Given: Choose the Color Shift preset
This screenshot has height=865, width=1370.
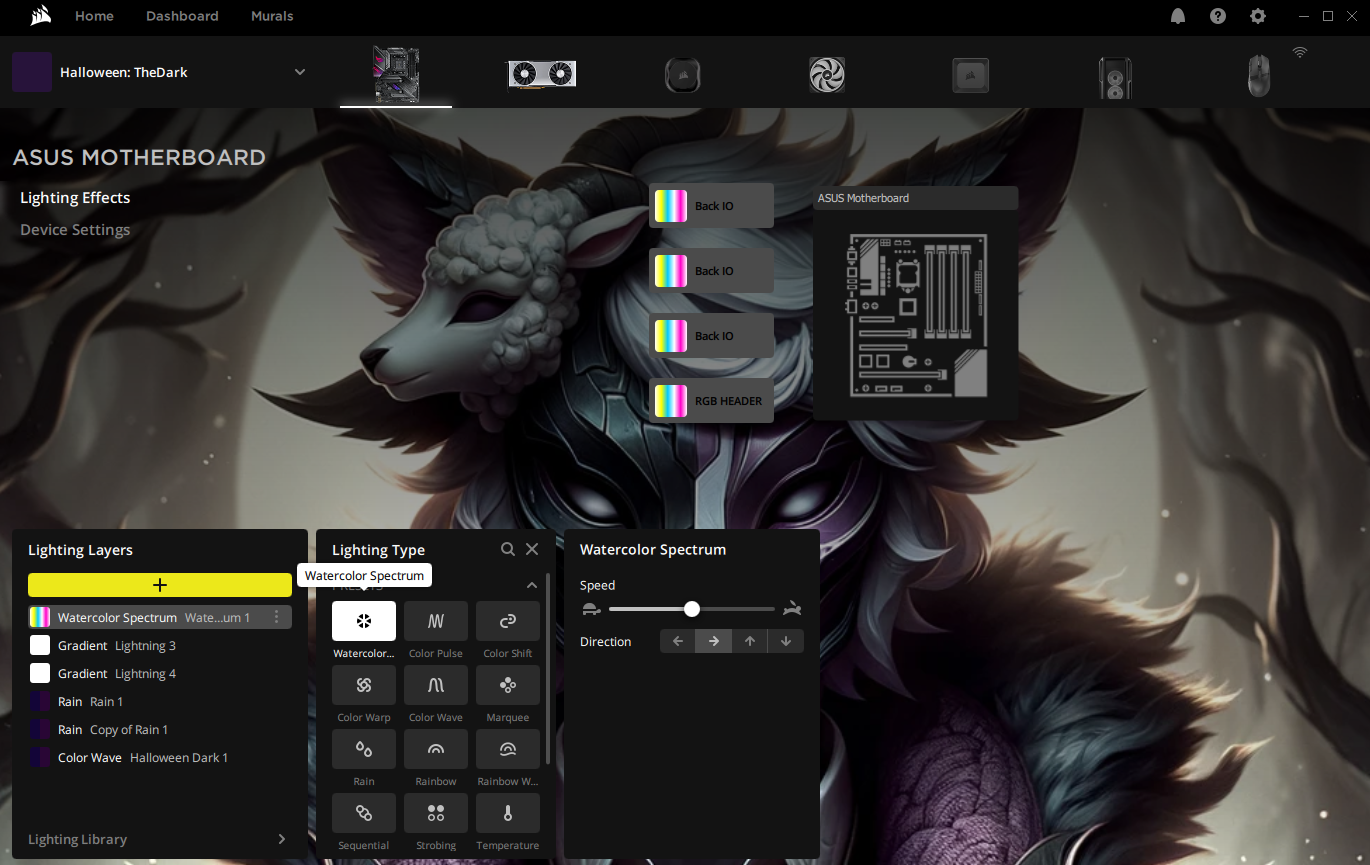Looking at the screenshot, I should 508,621.
